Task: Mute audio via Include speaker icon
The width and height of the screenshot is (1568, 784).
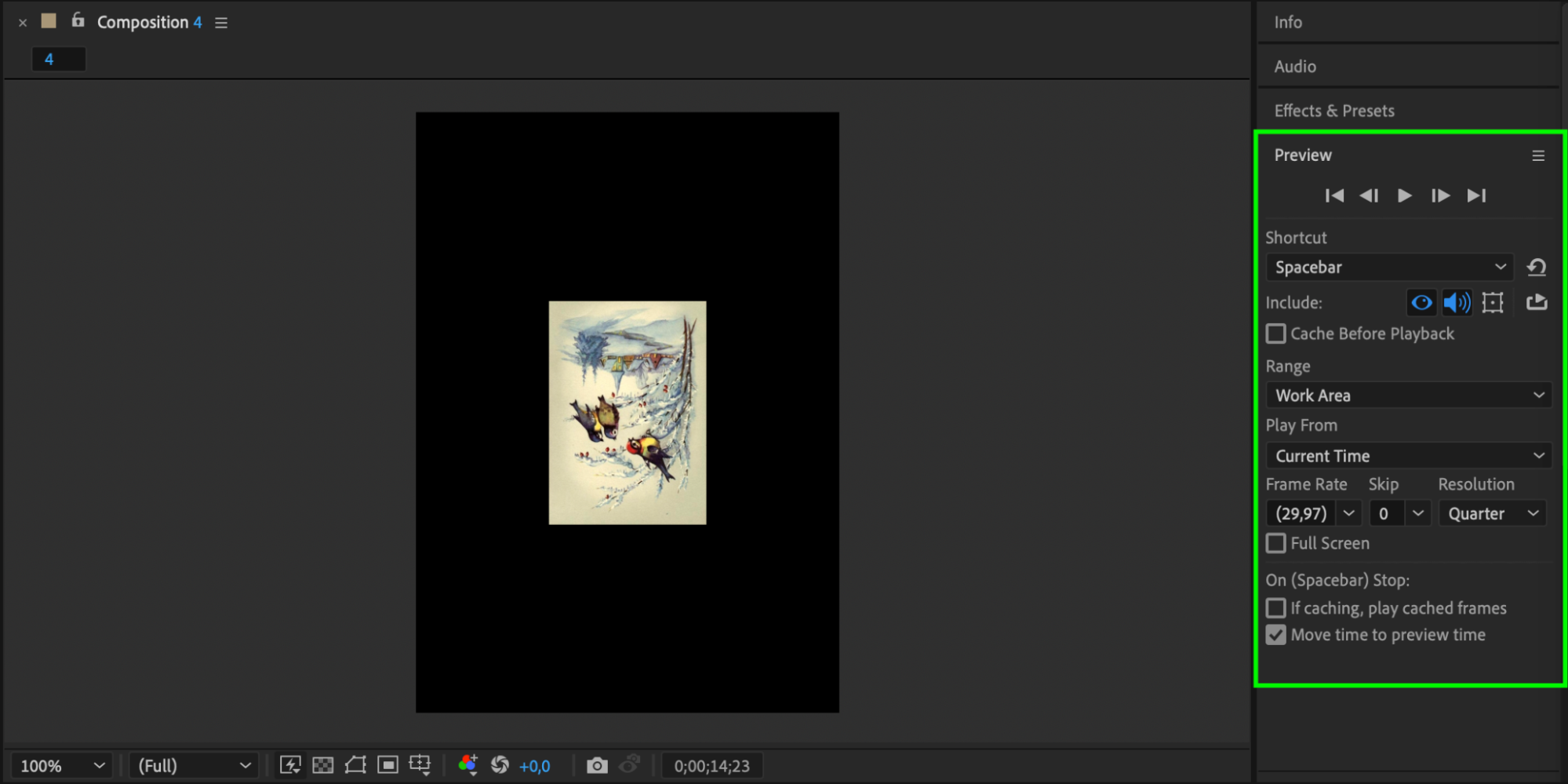Action: pyautogui.click(x=1457, y=302)
